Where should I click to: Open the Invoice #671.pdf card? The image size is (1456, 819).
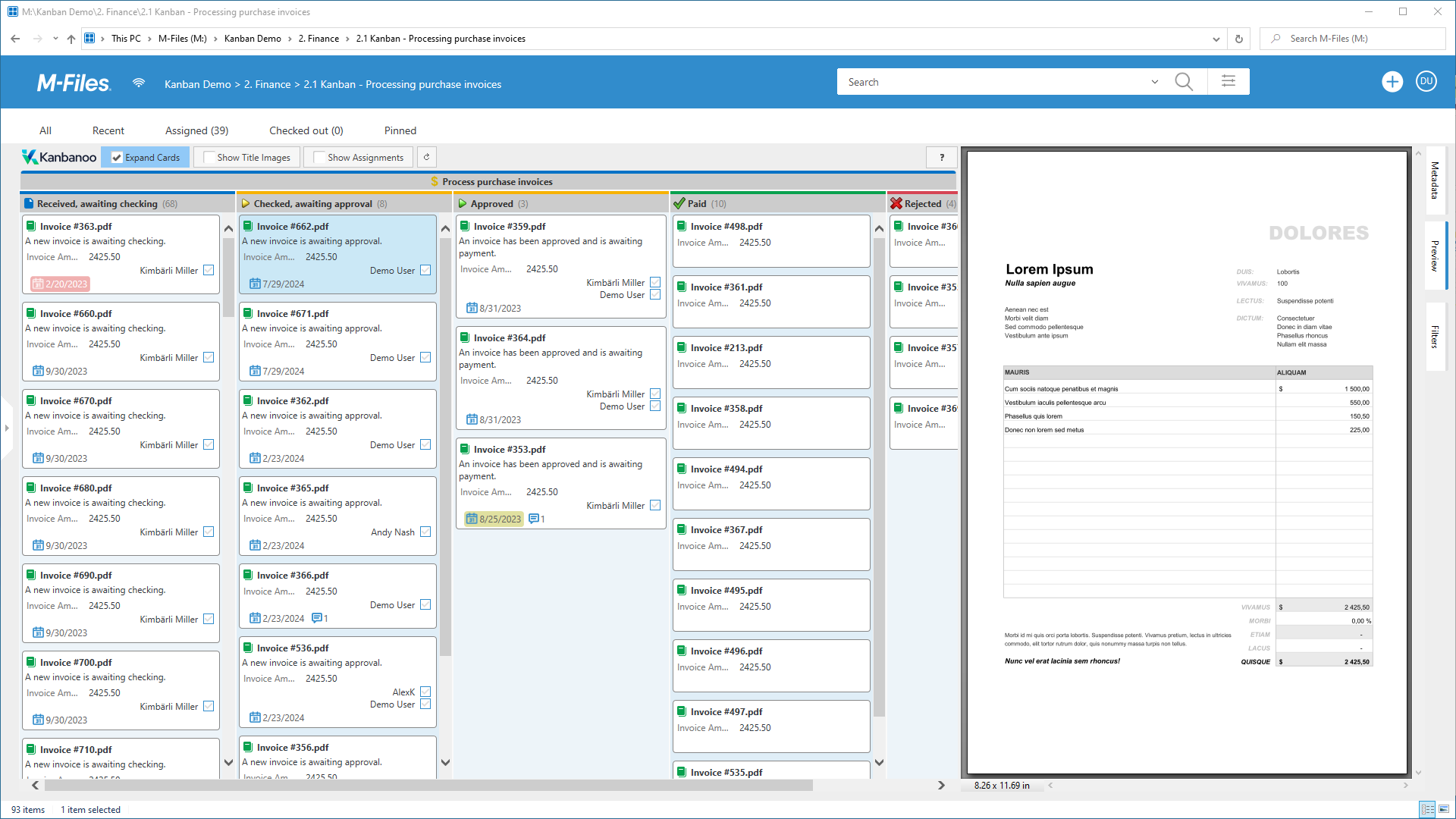click(x=293, y=313)
